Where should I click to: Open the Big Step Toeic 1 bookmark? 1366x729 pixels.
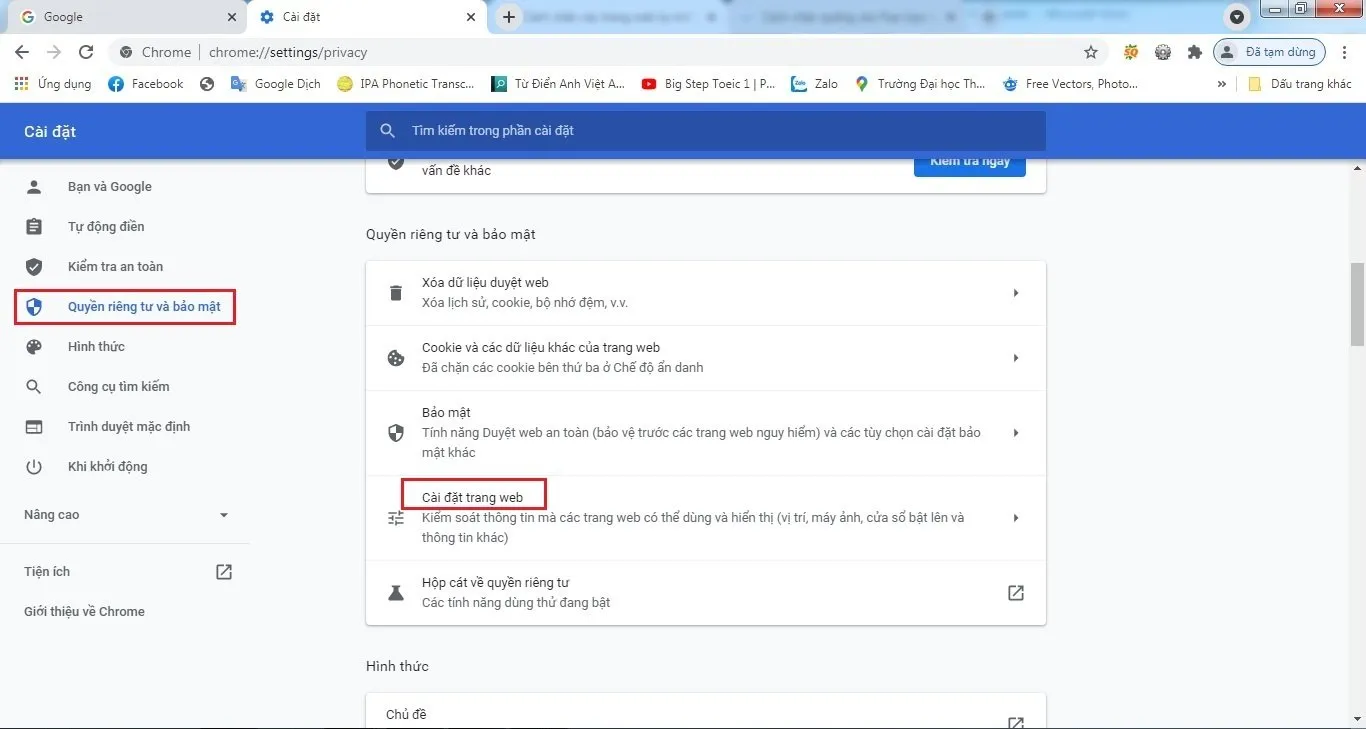click(709, 84)
